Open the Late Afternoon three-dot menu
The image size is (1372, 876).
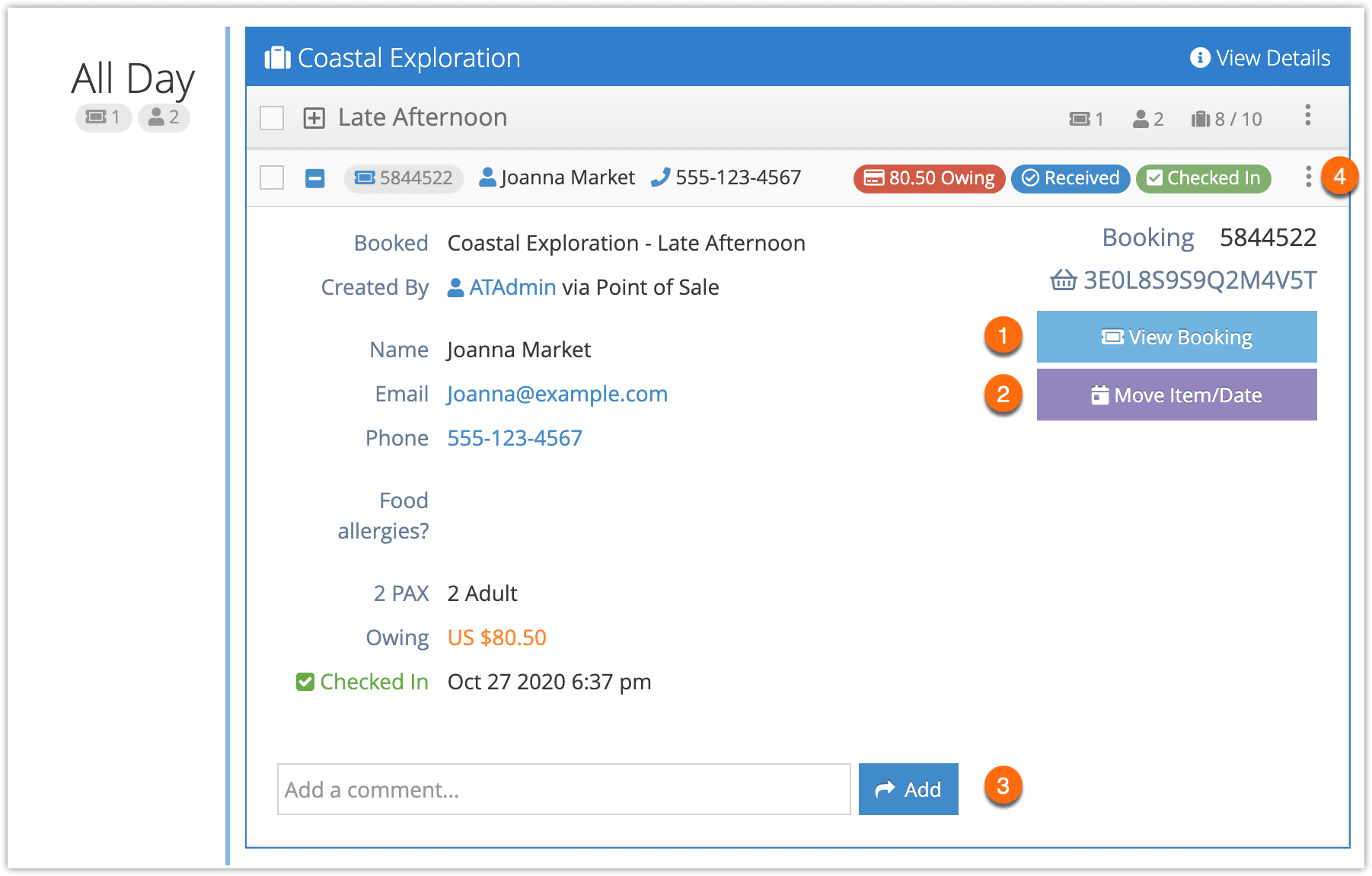coord(1307,116)
